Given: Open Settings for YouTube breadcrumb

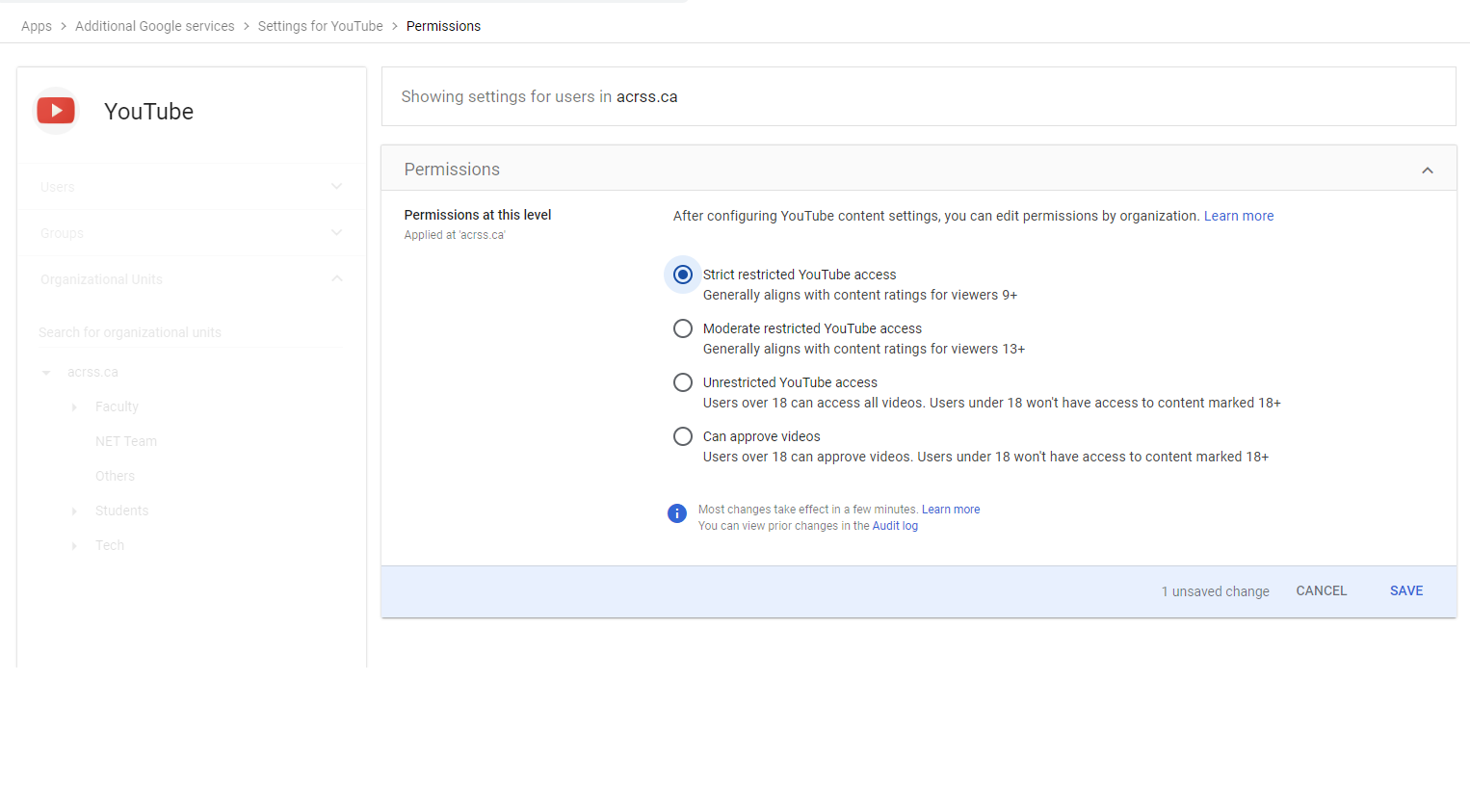Looking at the screenshot, I should (x=321, y=26).
